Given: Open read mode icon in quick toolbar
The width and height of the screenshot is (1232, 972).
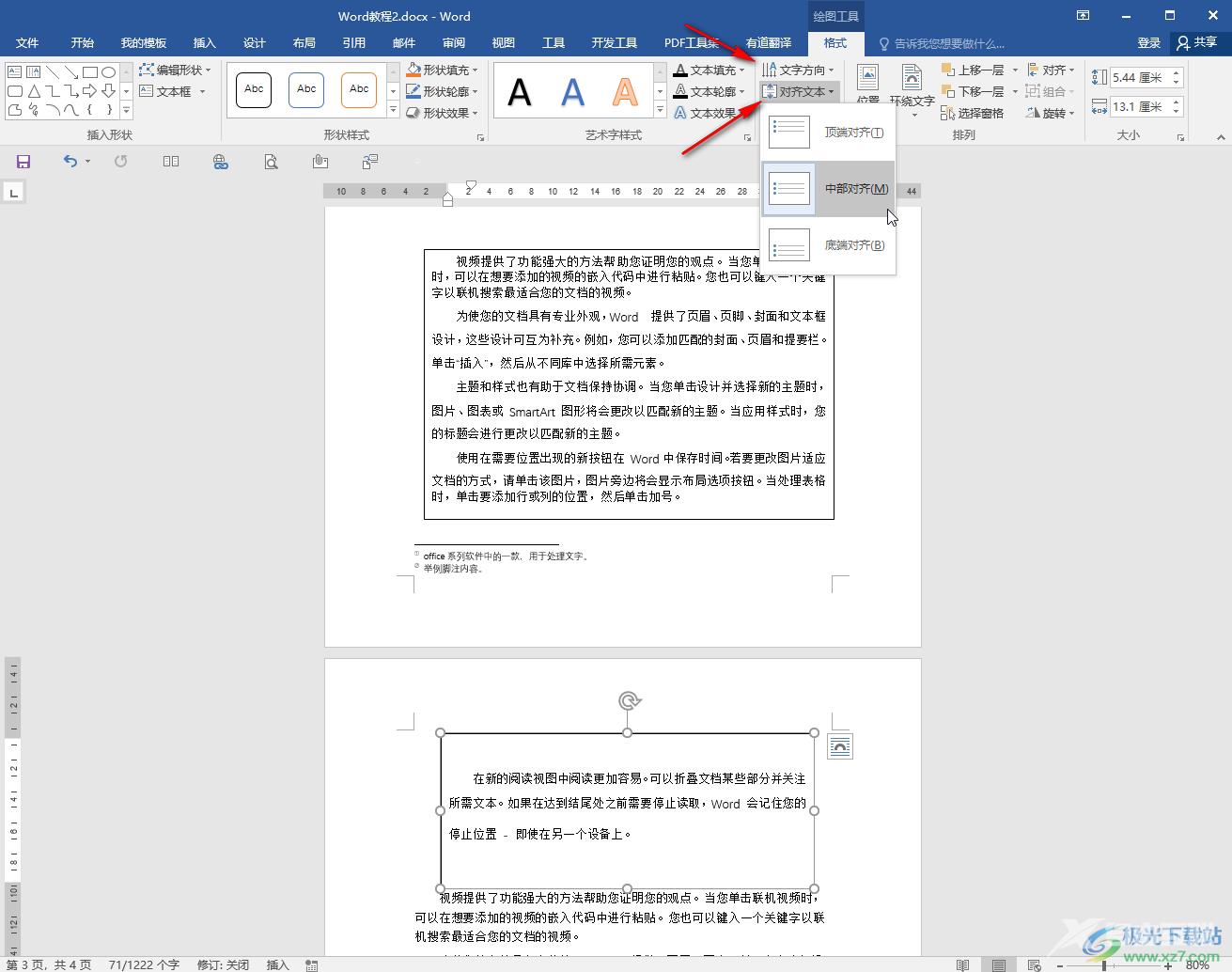Looking at the screenshot, I should pos(170,162).
